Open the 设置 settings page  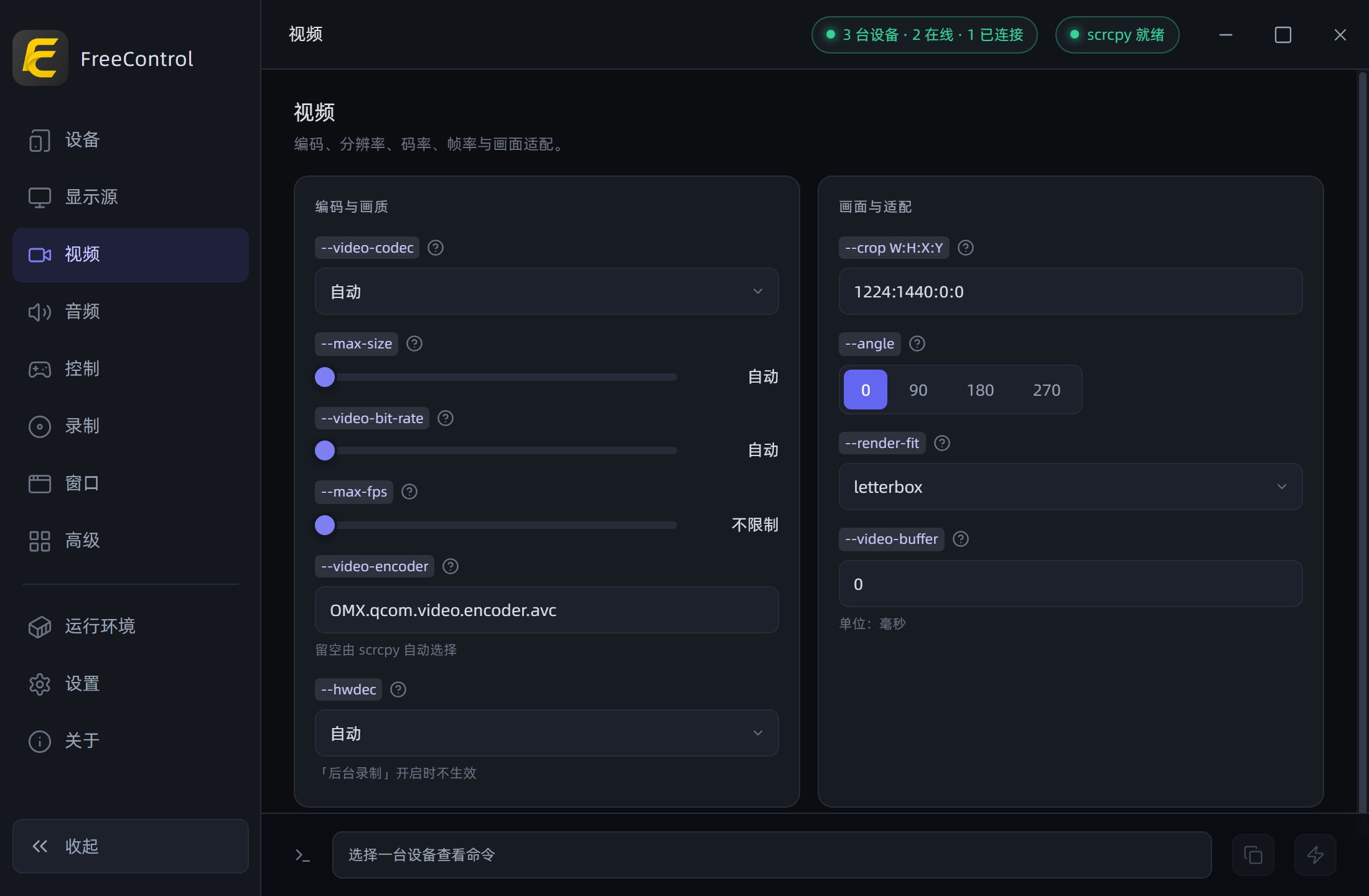131,684
